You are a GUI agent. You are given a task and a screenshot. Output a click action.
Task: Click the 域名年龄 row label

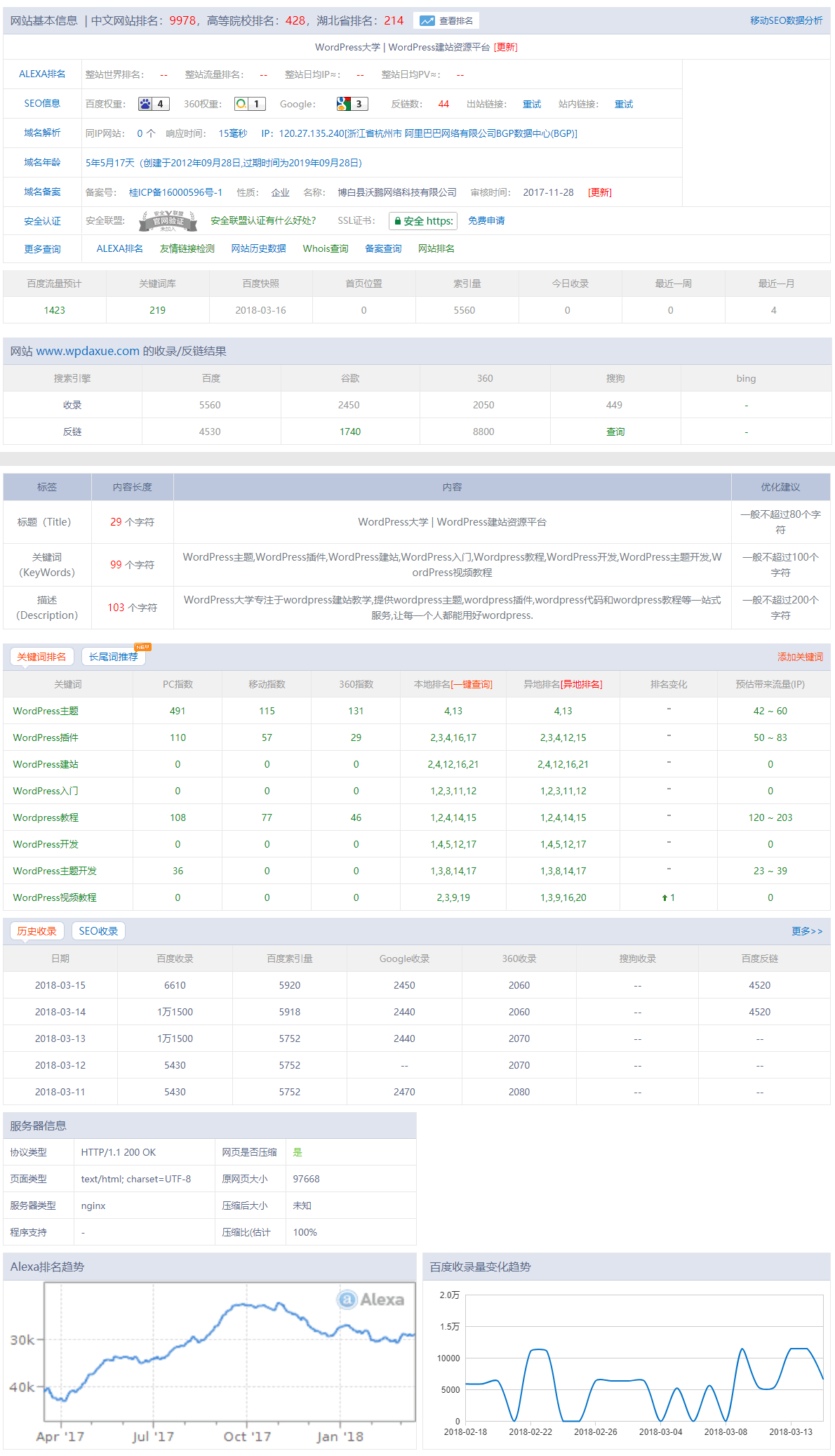(x=42, y=162)
